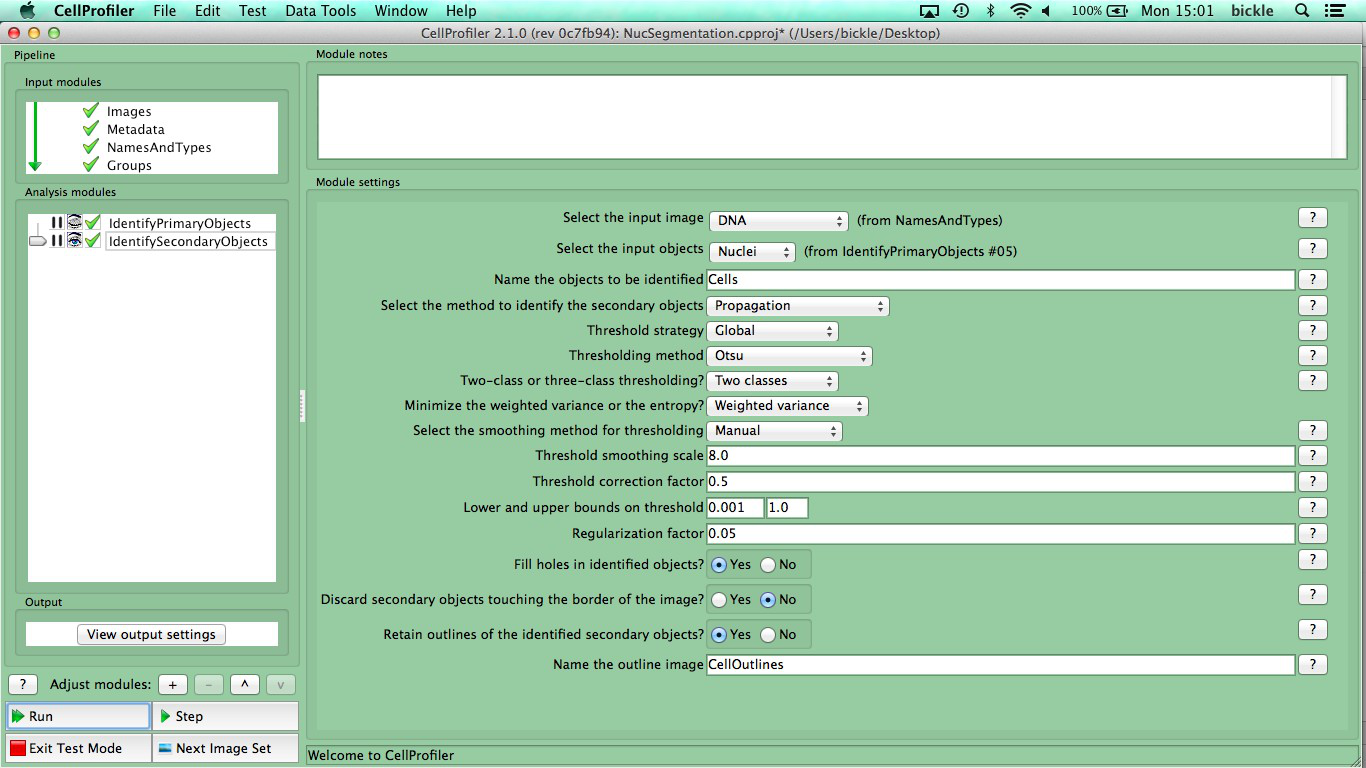The width and height of the screenshot is (1366, 768).
Task: Click the Threshold smoothing scale field
Action: point(1001,456)
